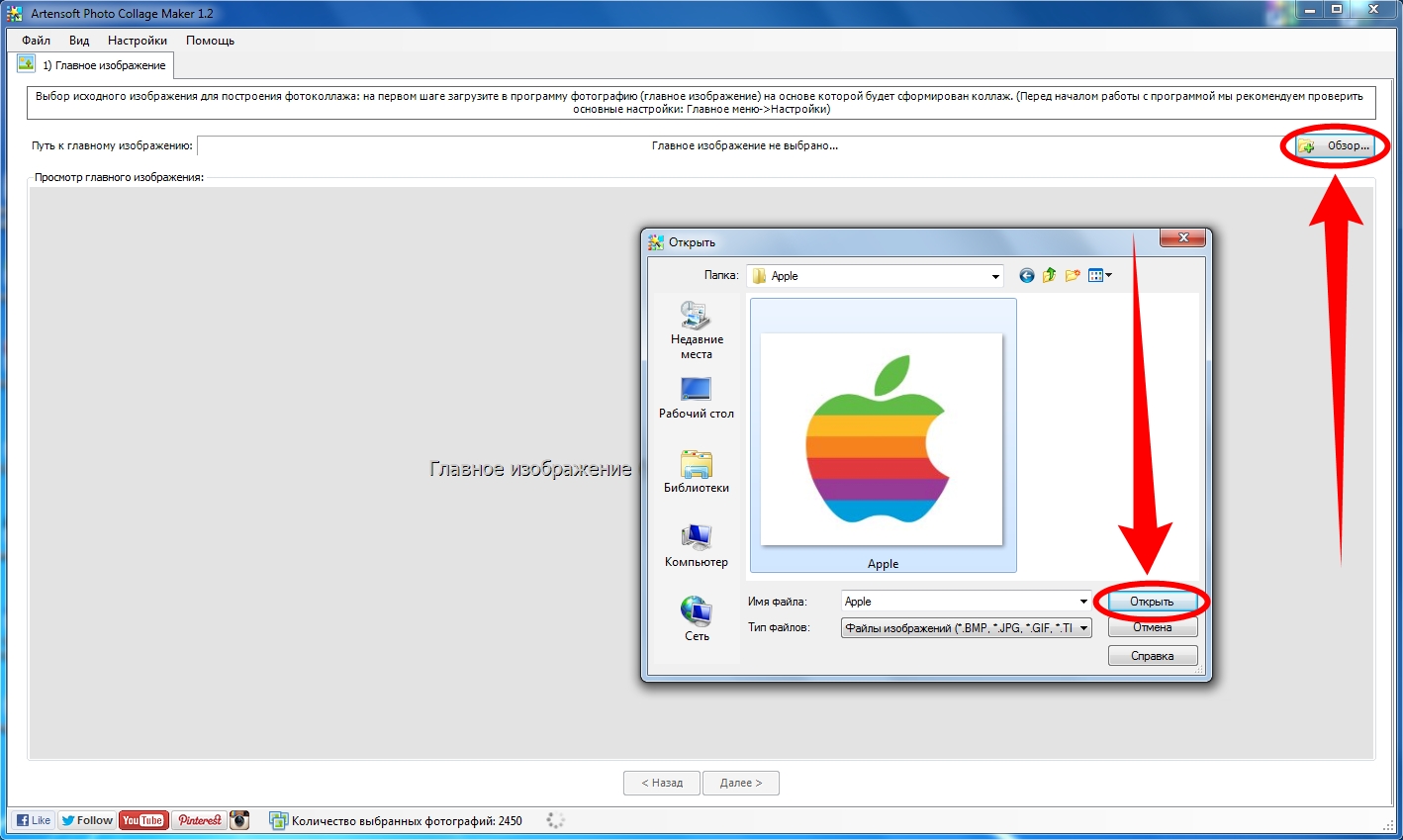The height and width of the screenshot is (840, 1403).
Task: Click the Обзор browse button
Action: pos(1335,145)
